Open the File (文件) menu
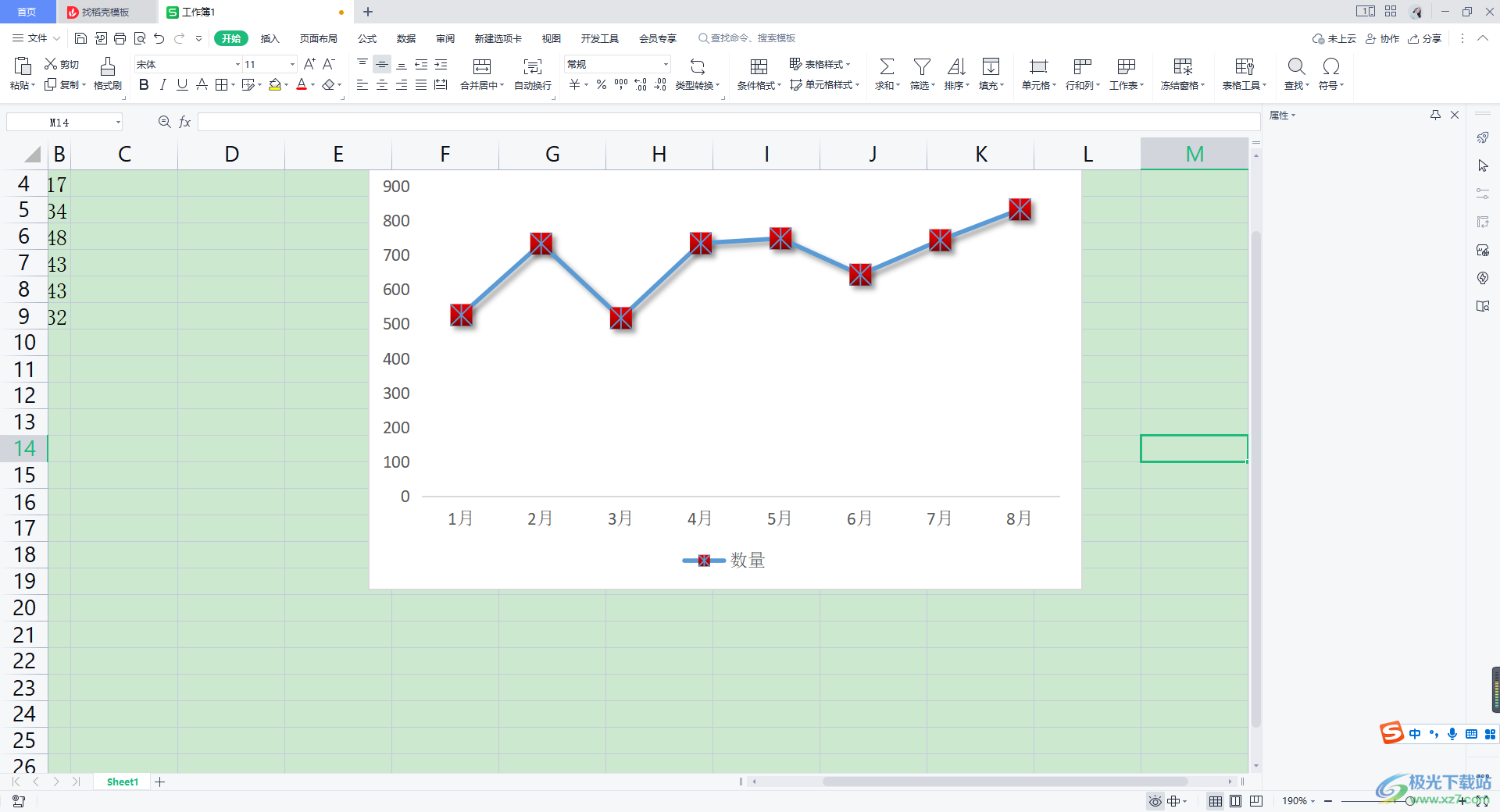Screen dimensions: 1500x812 (x=37, y=38)
